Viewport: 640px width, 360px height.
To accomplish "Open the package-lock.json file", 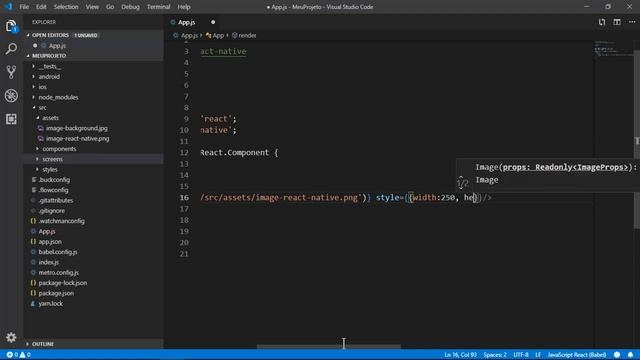I will 62,283.
